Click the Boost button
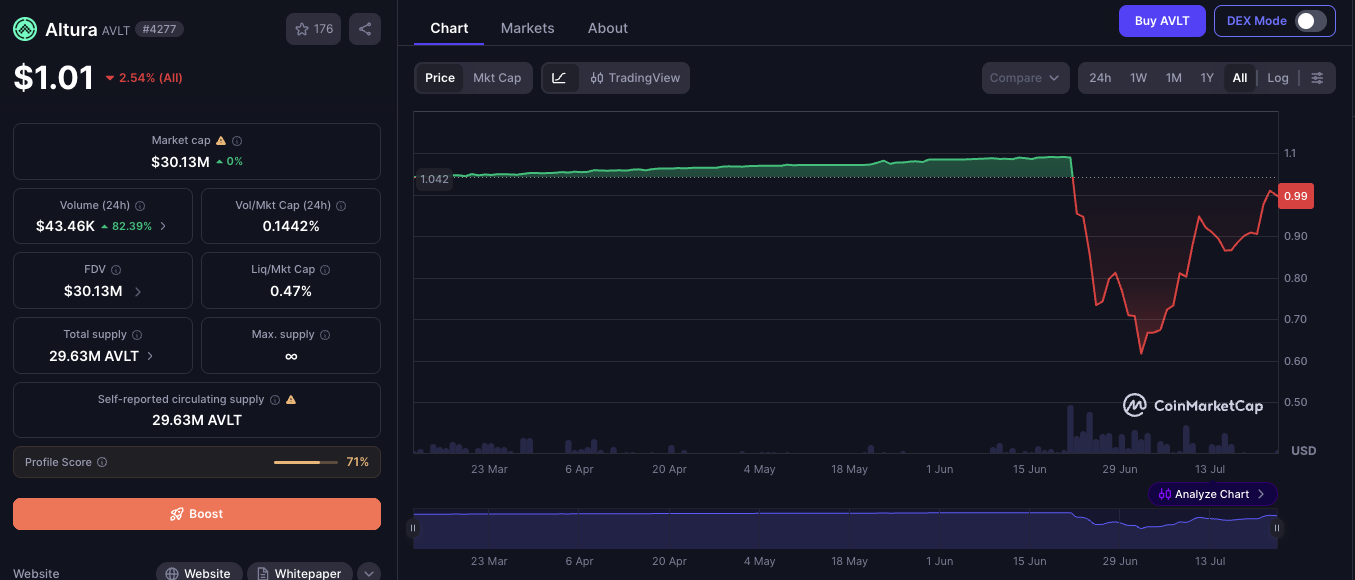Viewport: 1355px width, 580px height. click(x=197, y=514)
